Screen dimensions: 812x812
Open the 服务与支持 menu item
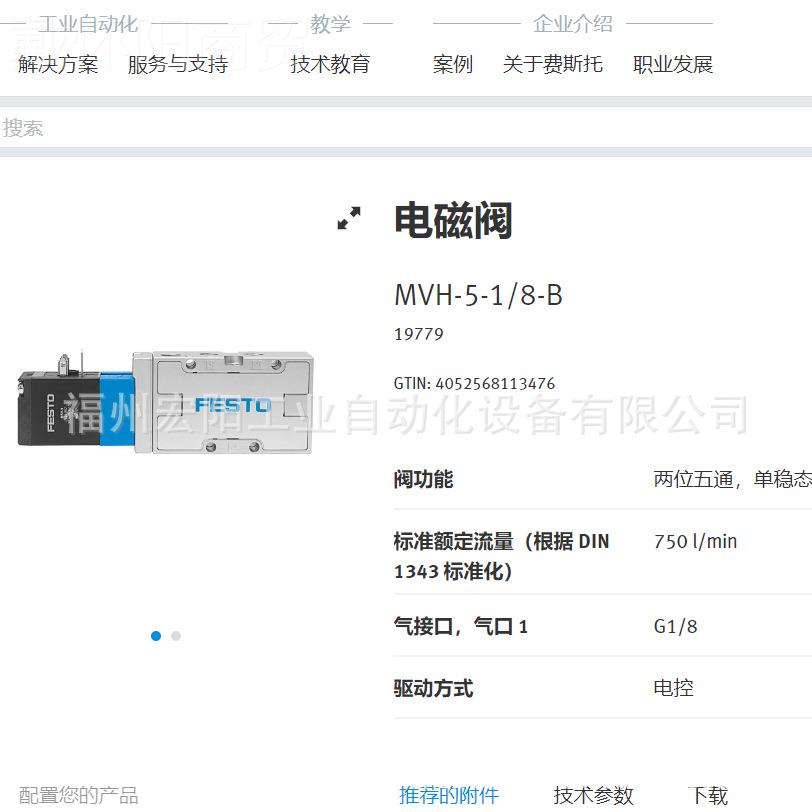tap(178, 64)
